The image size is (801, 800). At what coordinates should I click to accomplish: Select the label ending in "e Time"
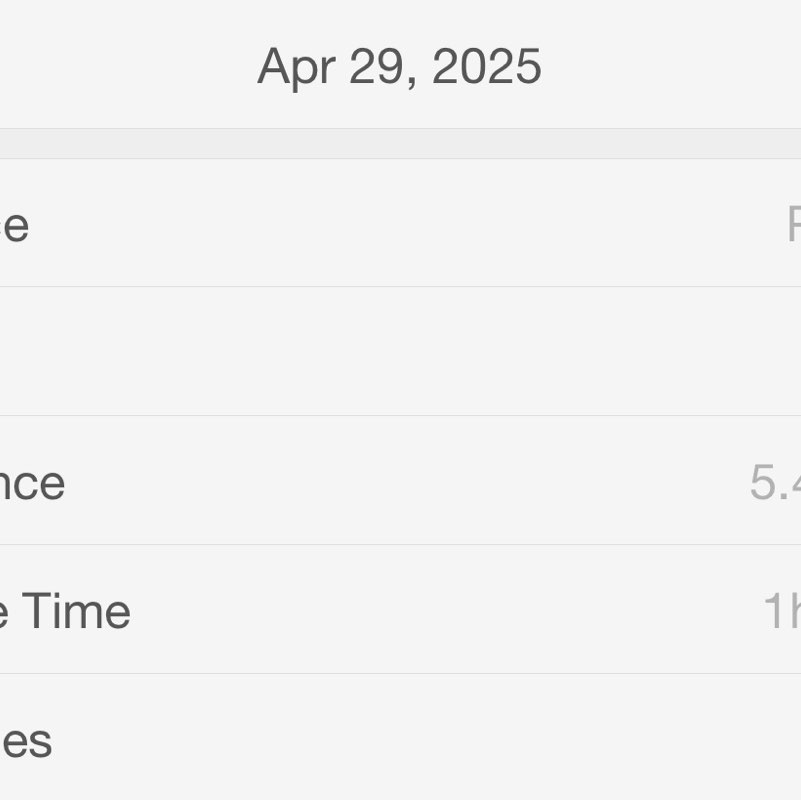pyautogui.click(x=65, y=611)
